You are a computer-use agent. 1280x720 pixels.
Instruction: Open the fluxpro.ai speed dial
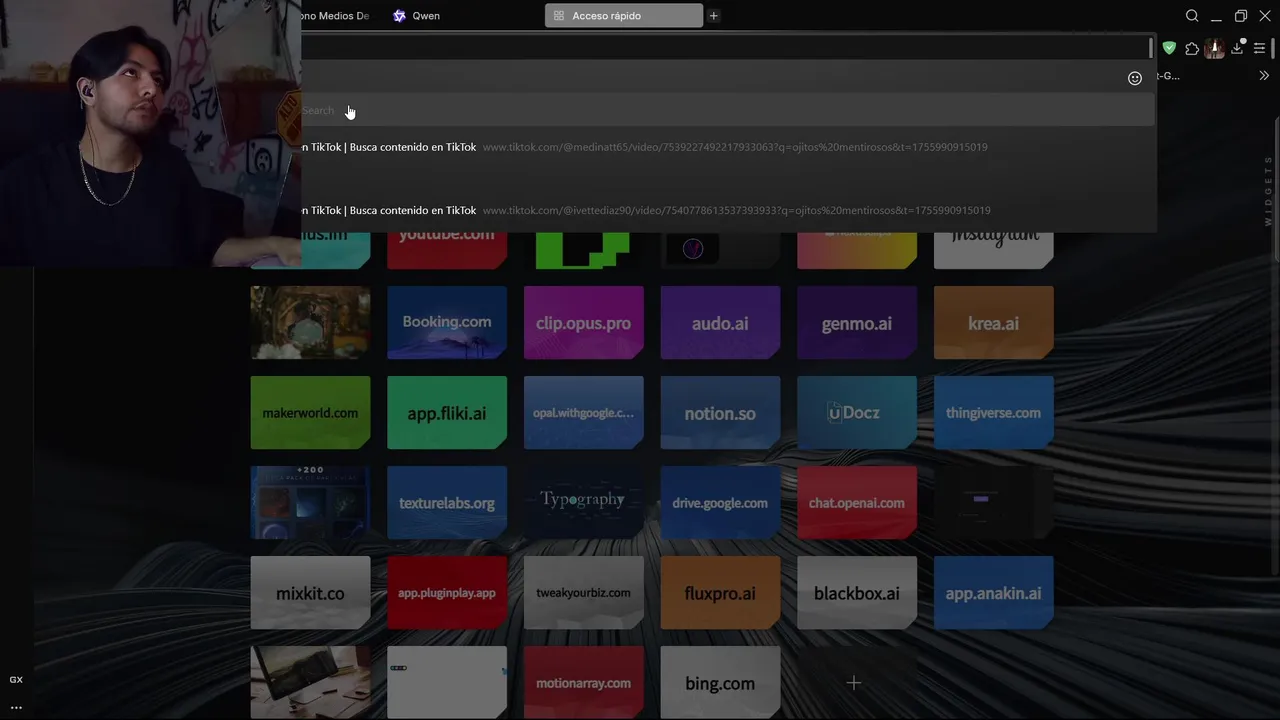coord(720,592)
